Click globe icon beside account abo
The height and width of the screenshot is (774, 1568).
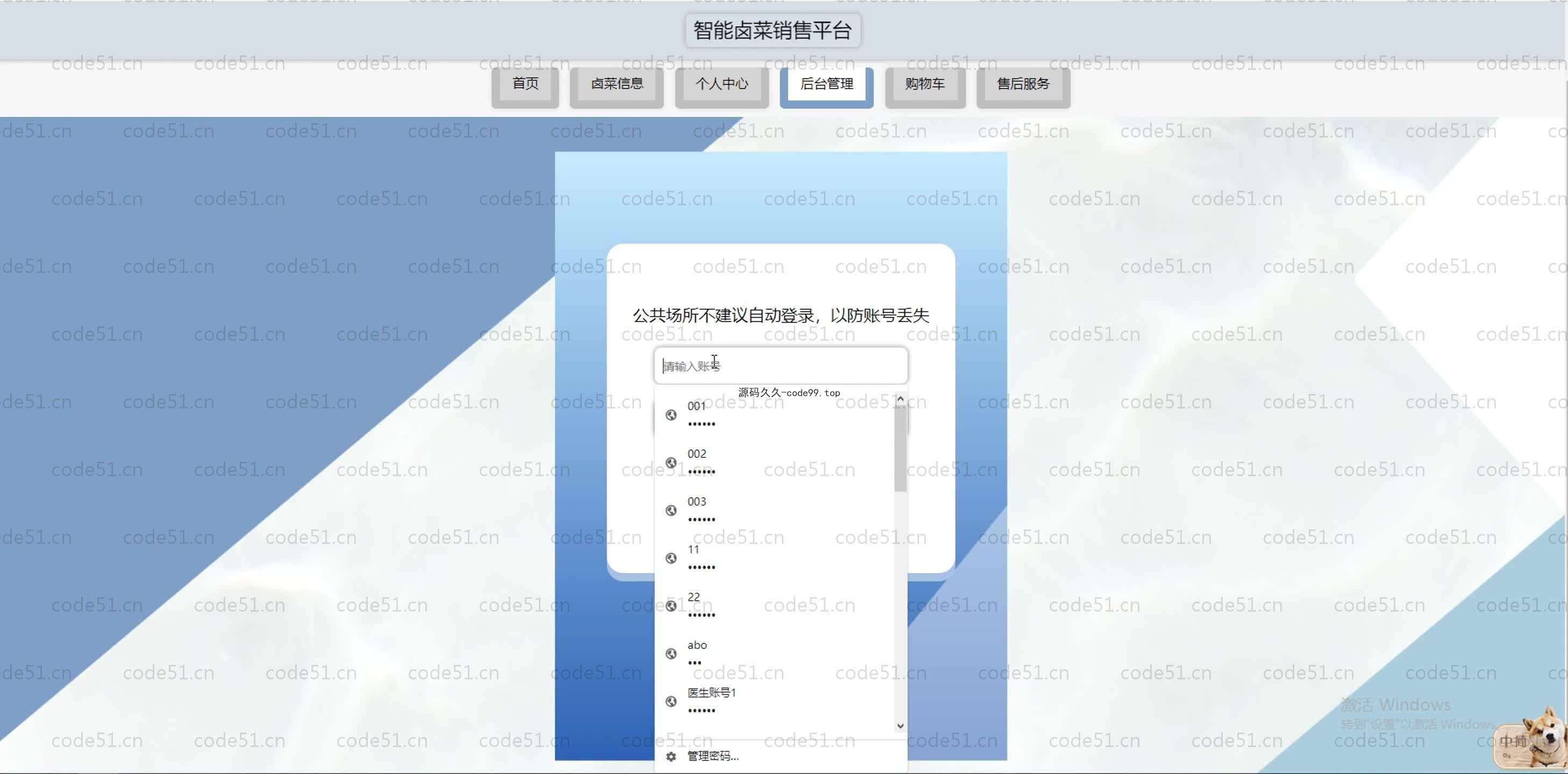click(671, 654)
